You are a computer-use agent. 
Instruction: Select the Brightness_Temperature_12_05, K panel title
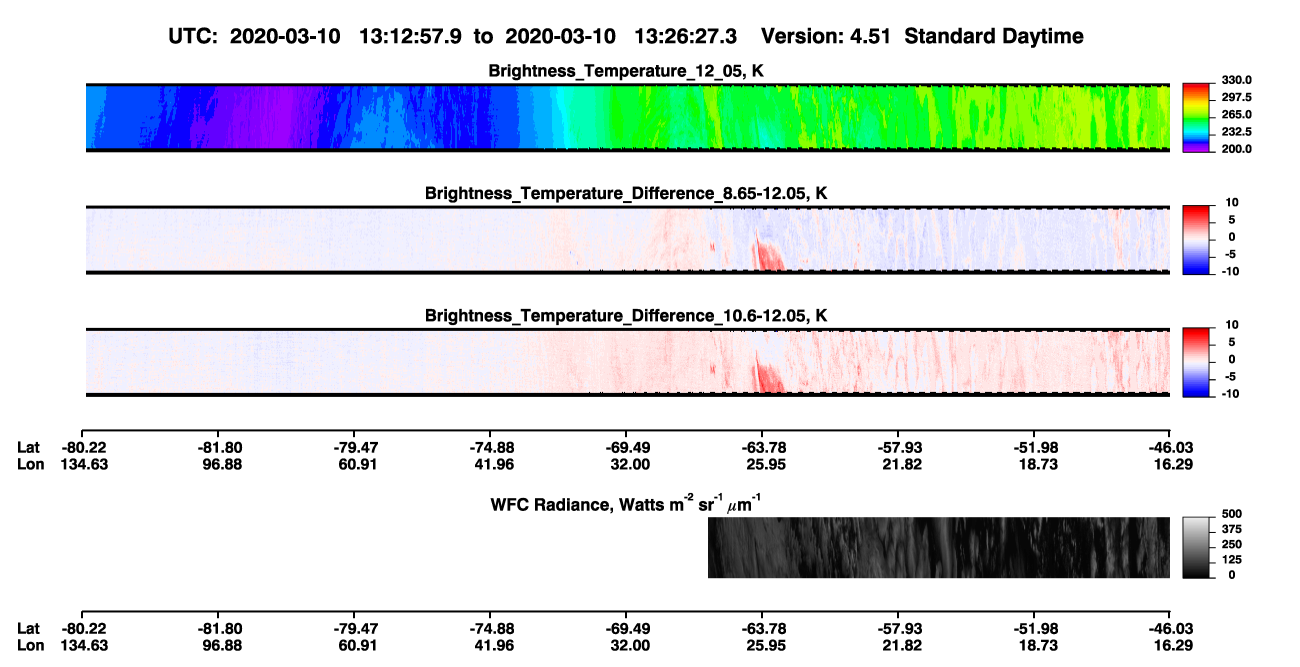click(x=625, y=71)
